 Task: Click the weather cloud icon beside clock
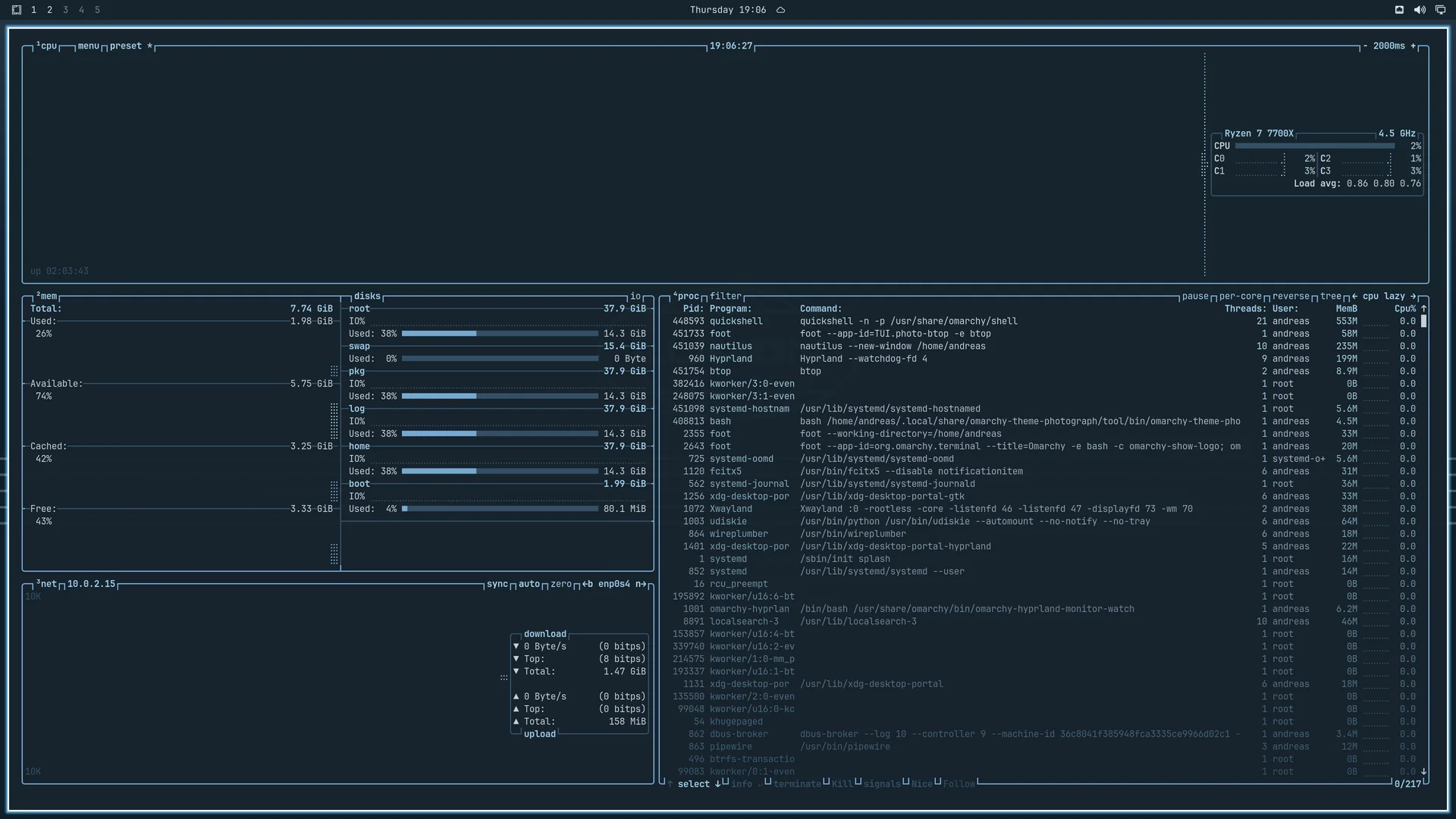780,10
